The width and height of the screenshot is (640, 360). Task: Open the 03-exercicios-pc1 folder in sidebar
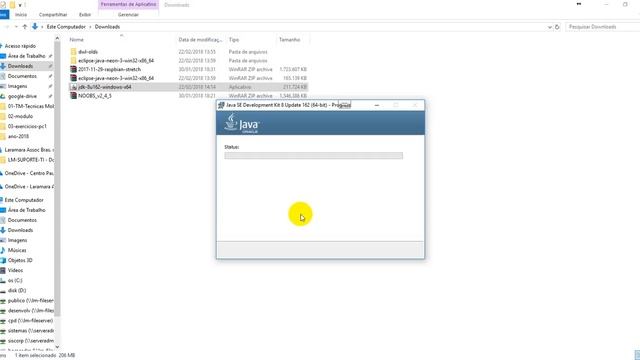coord(27,127)
